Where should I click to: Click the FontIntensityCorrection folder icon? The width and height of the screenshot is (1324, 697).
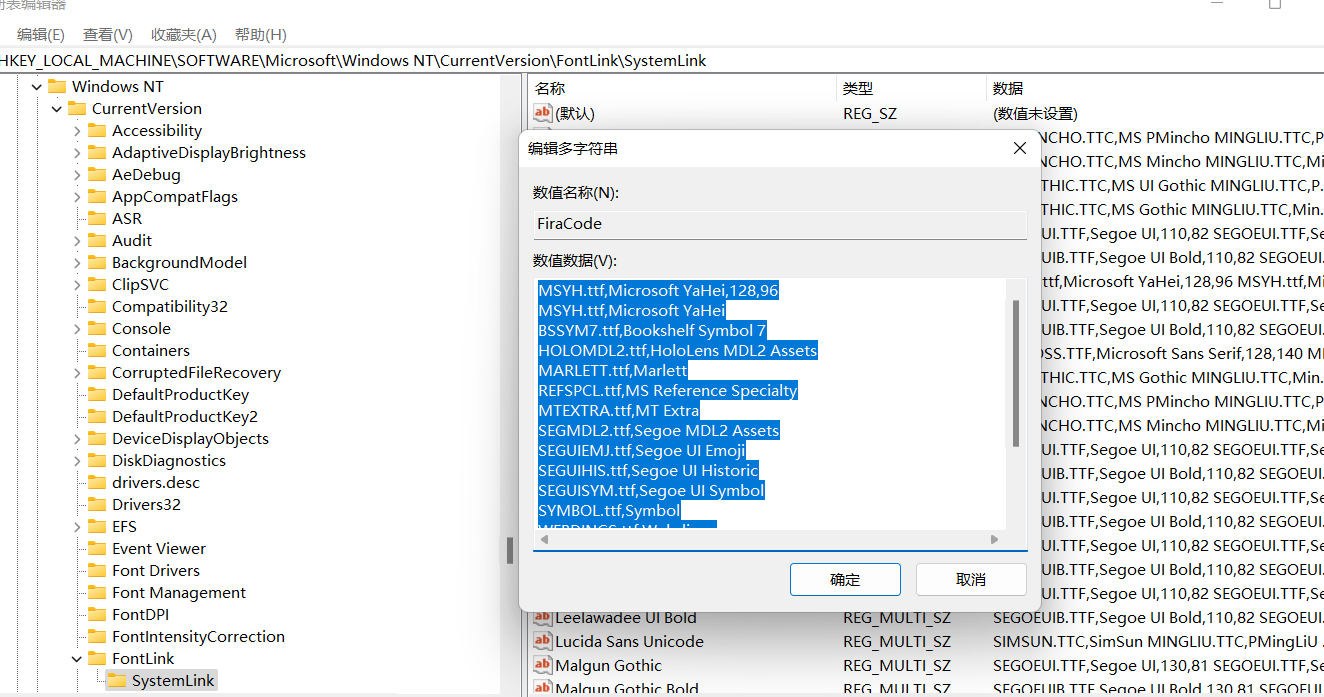[x=96, y=637]
